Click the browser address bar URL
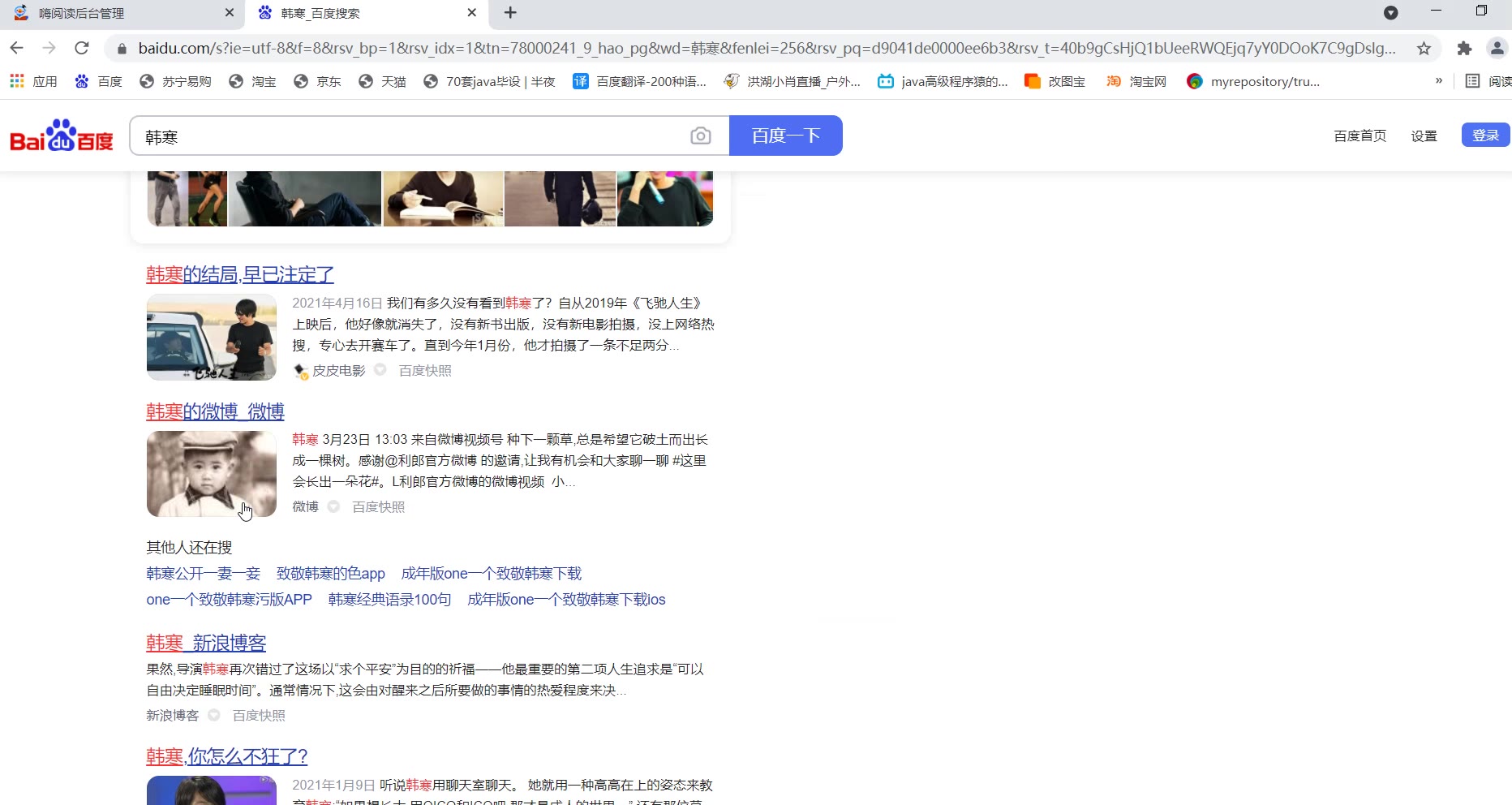 tap(767, 48)
